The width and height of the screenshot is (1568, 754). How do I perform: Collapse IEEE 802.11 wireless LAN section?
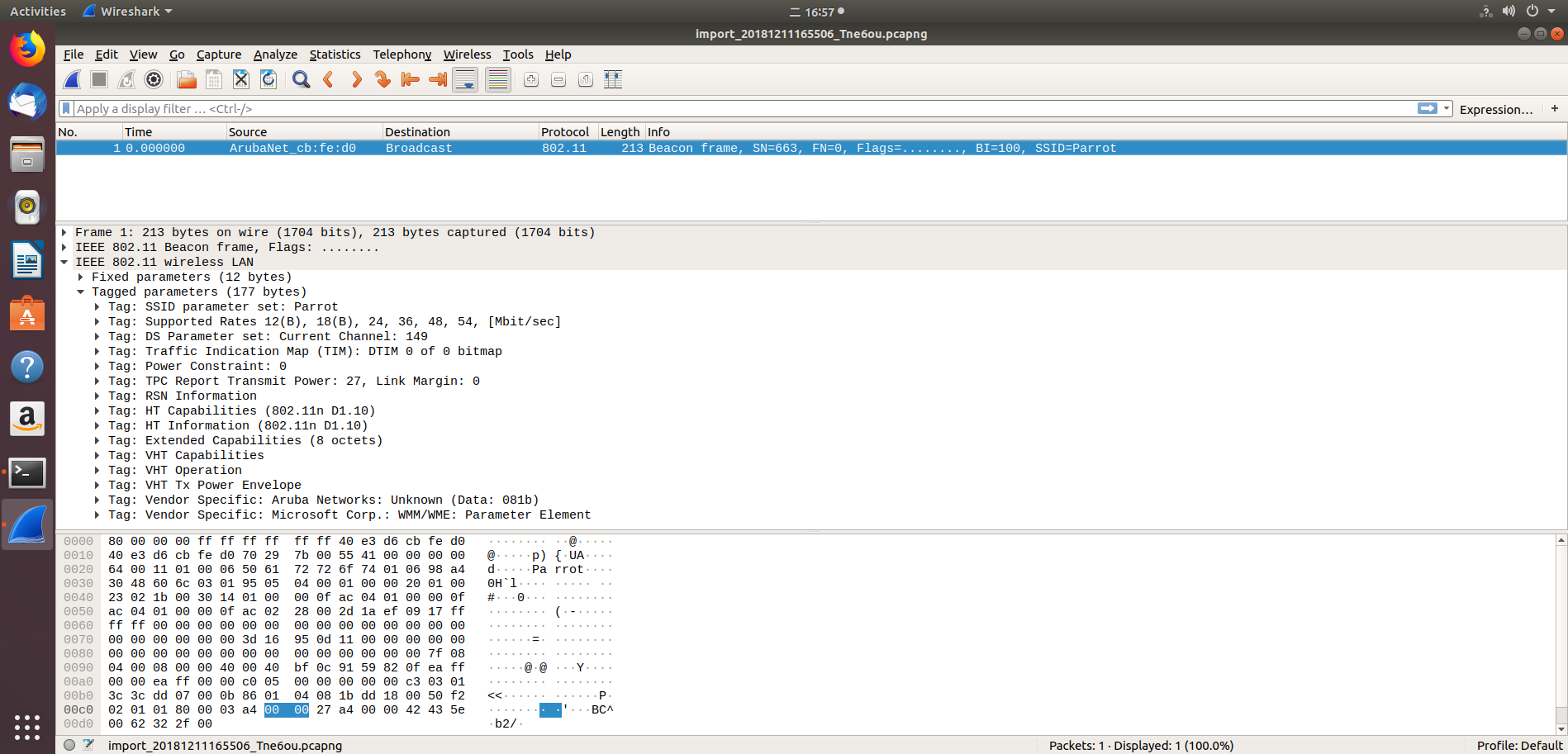(x=64, y=263)
